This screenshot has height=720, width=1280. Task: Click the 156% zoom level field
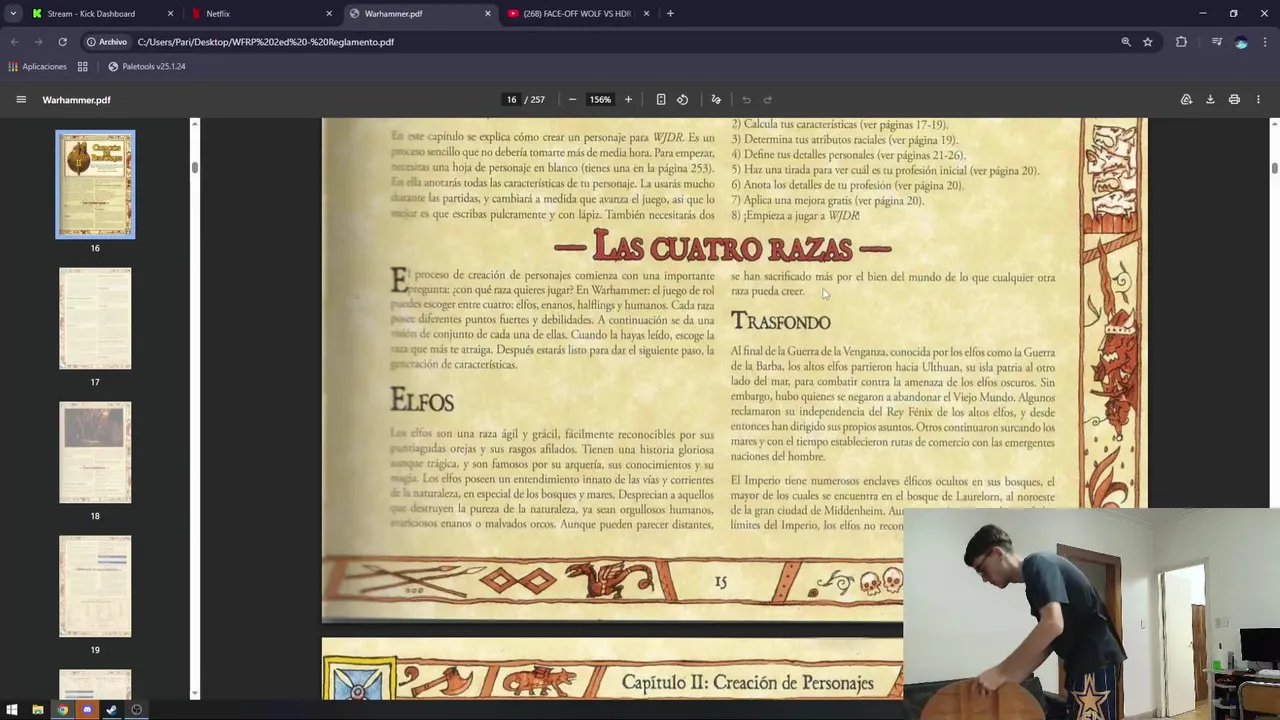pos(600,100)
